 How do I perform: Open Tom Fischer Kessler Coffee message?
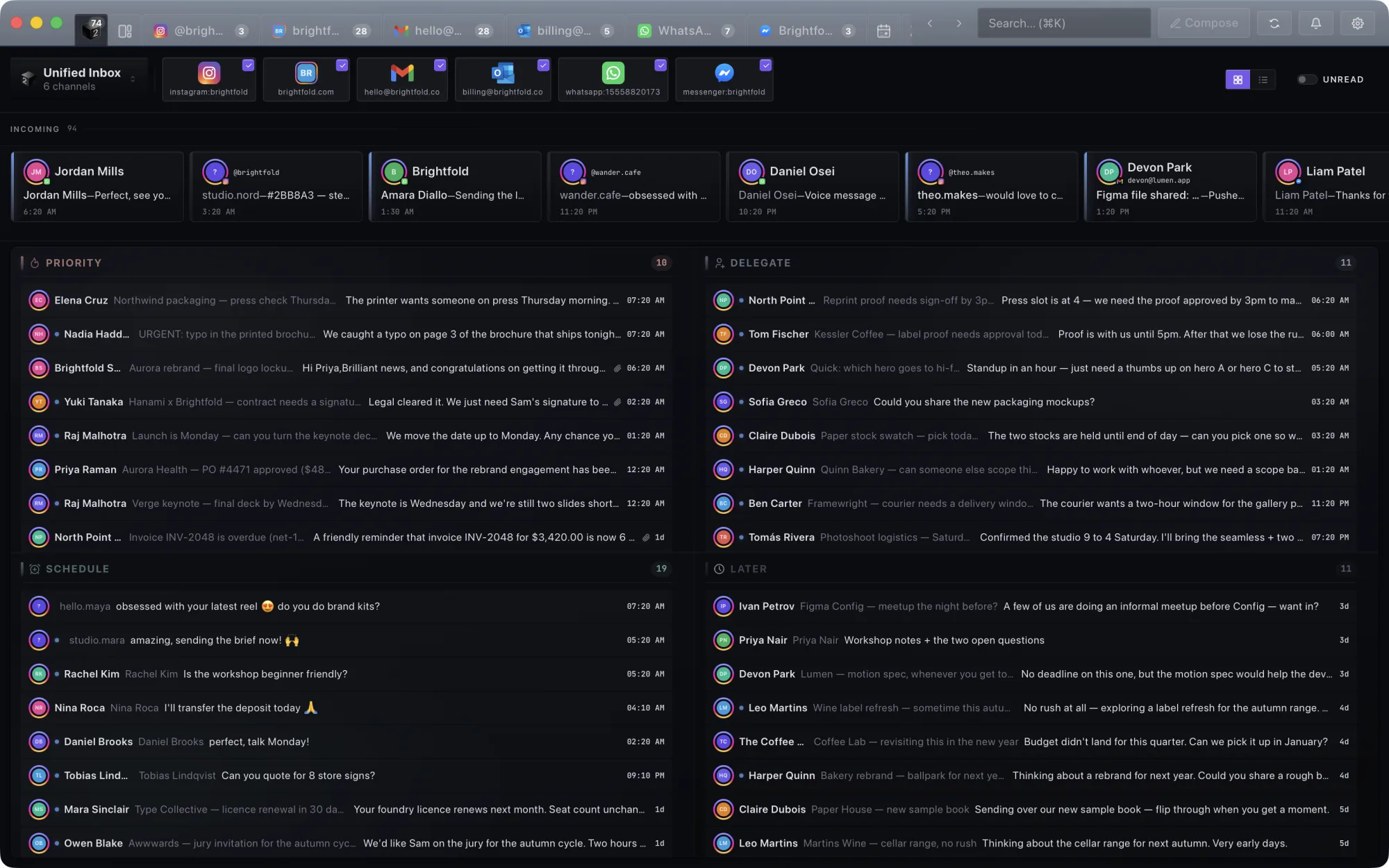point(1031,335)
